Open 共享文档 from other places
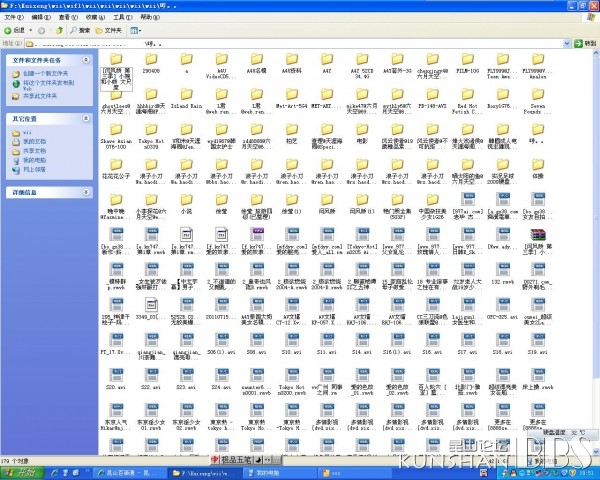 [x=34, y=151]
